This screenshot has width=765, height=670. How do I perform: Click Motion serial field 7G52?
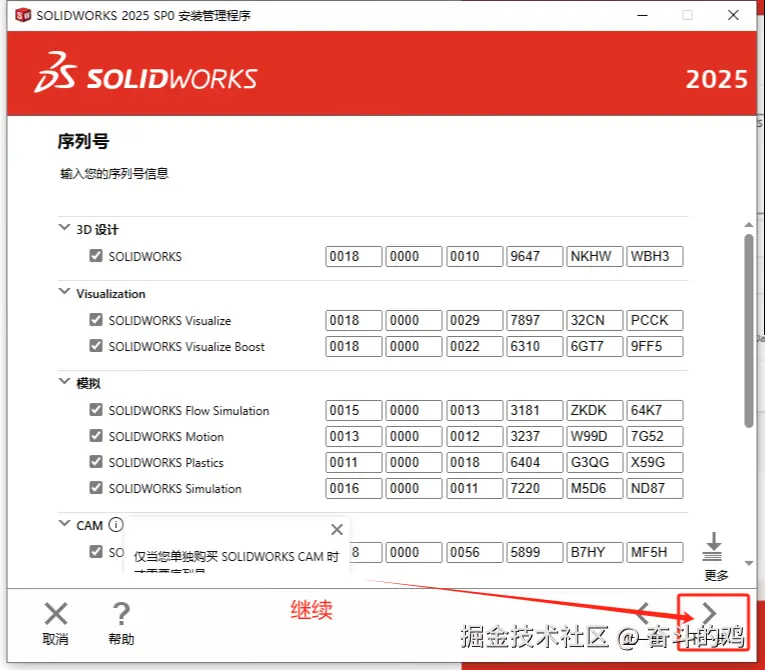tap(655, 436)
